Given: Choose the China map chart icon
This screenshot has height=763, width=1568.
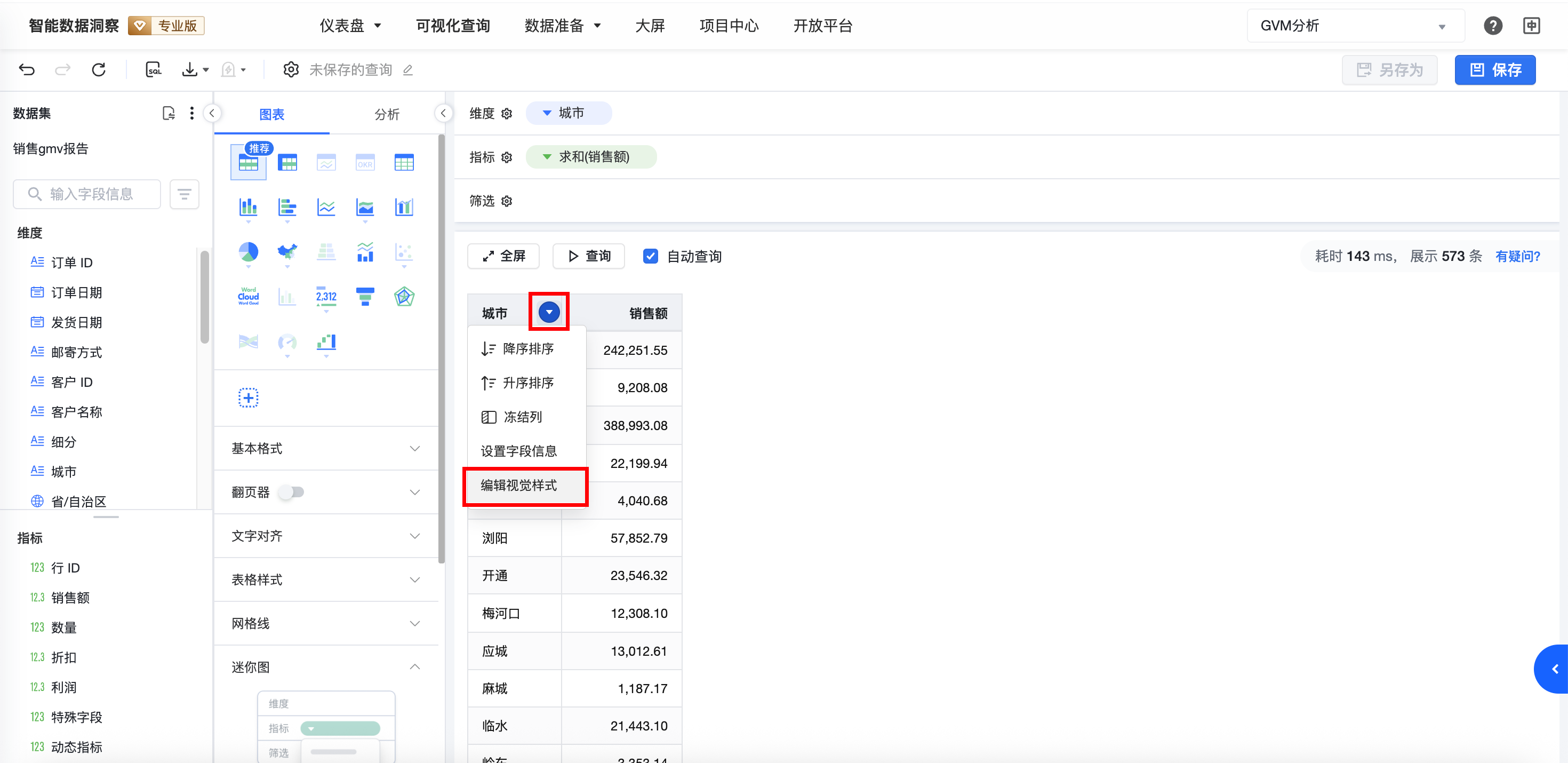Looking at the screenshot, I should pyautogui.click(x=287, y=251).
